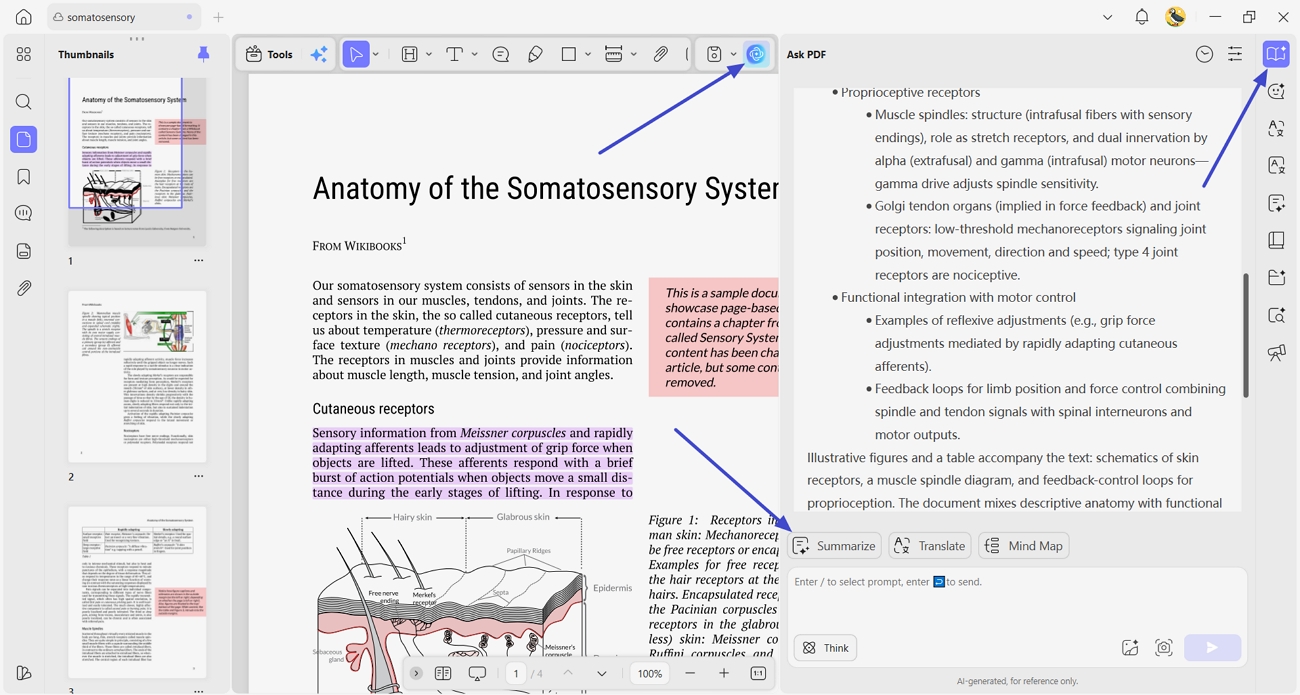Toggle the UPDF AI button in toolbar
Image resolution: width=1300 pixels, height=695 pixels.
tap(756, 55)
